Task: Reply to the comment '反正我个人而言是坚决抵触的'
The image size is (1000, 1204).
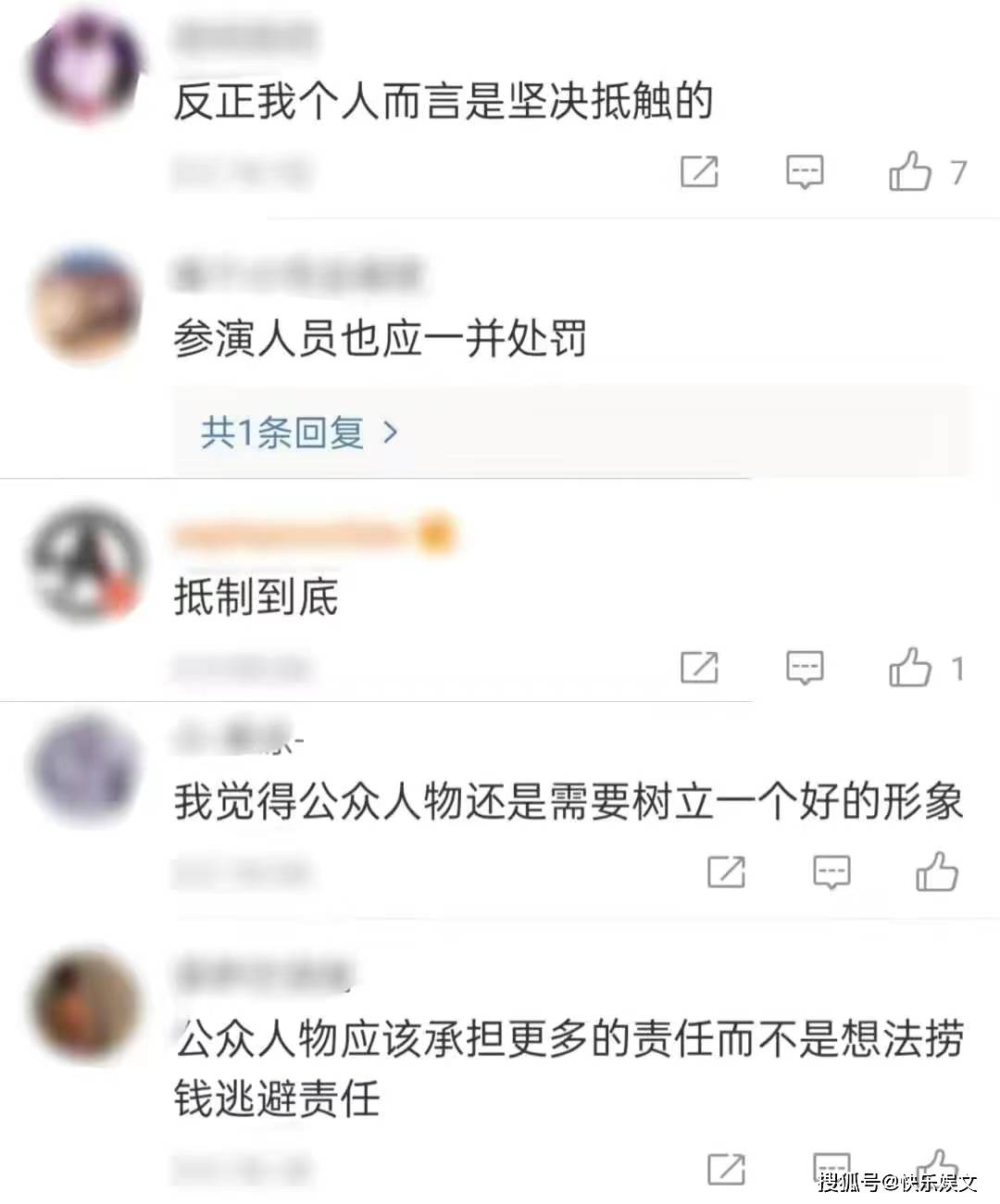Action: [x=805, y=172]
